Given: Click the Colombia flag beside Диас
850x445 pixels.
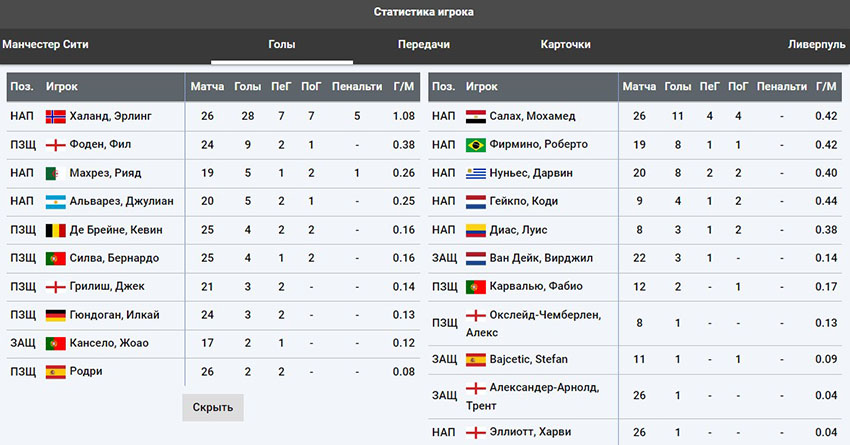Looking at the screenshot, I should 475,230.
